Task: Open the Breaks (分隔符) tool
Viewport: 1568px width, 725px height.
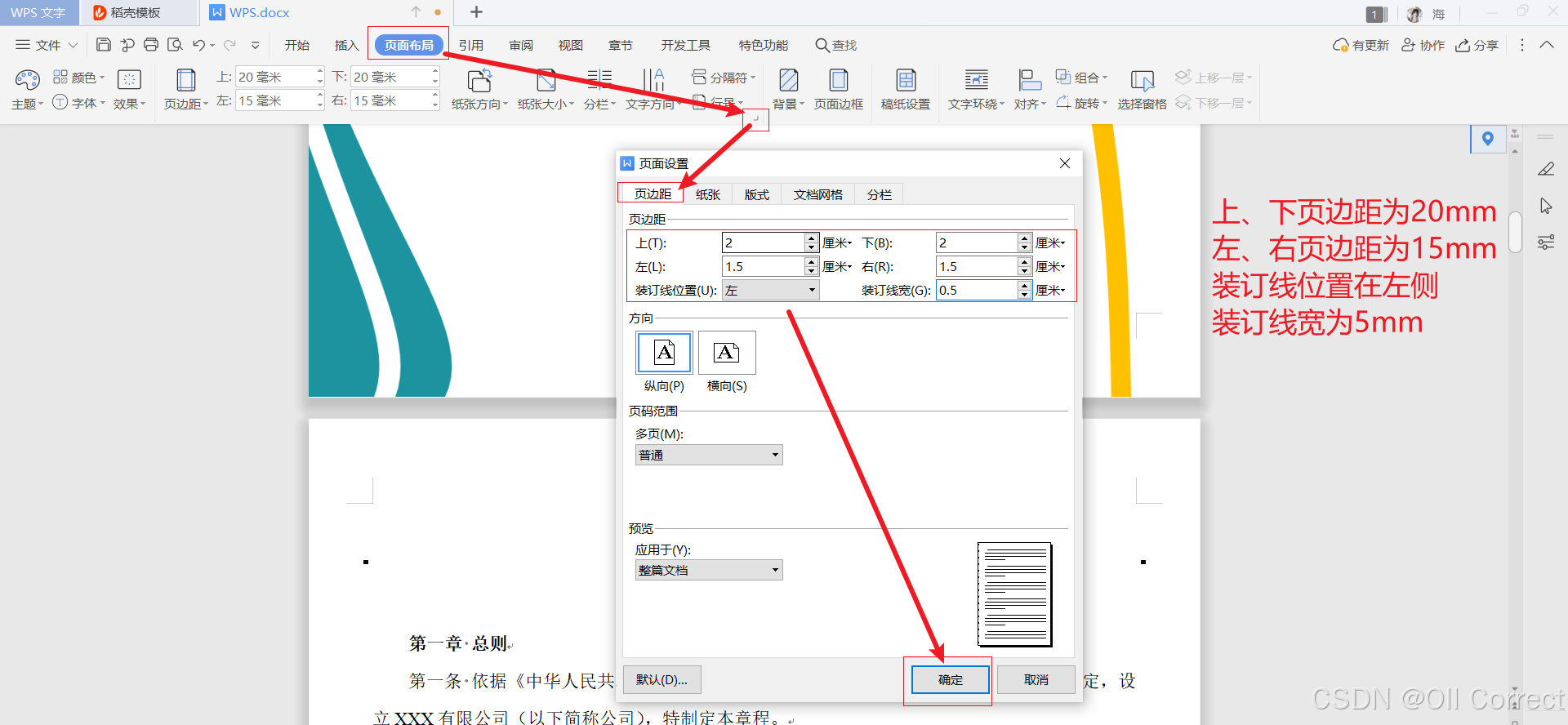Action: click(724, 78)
